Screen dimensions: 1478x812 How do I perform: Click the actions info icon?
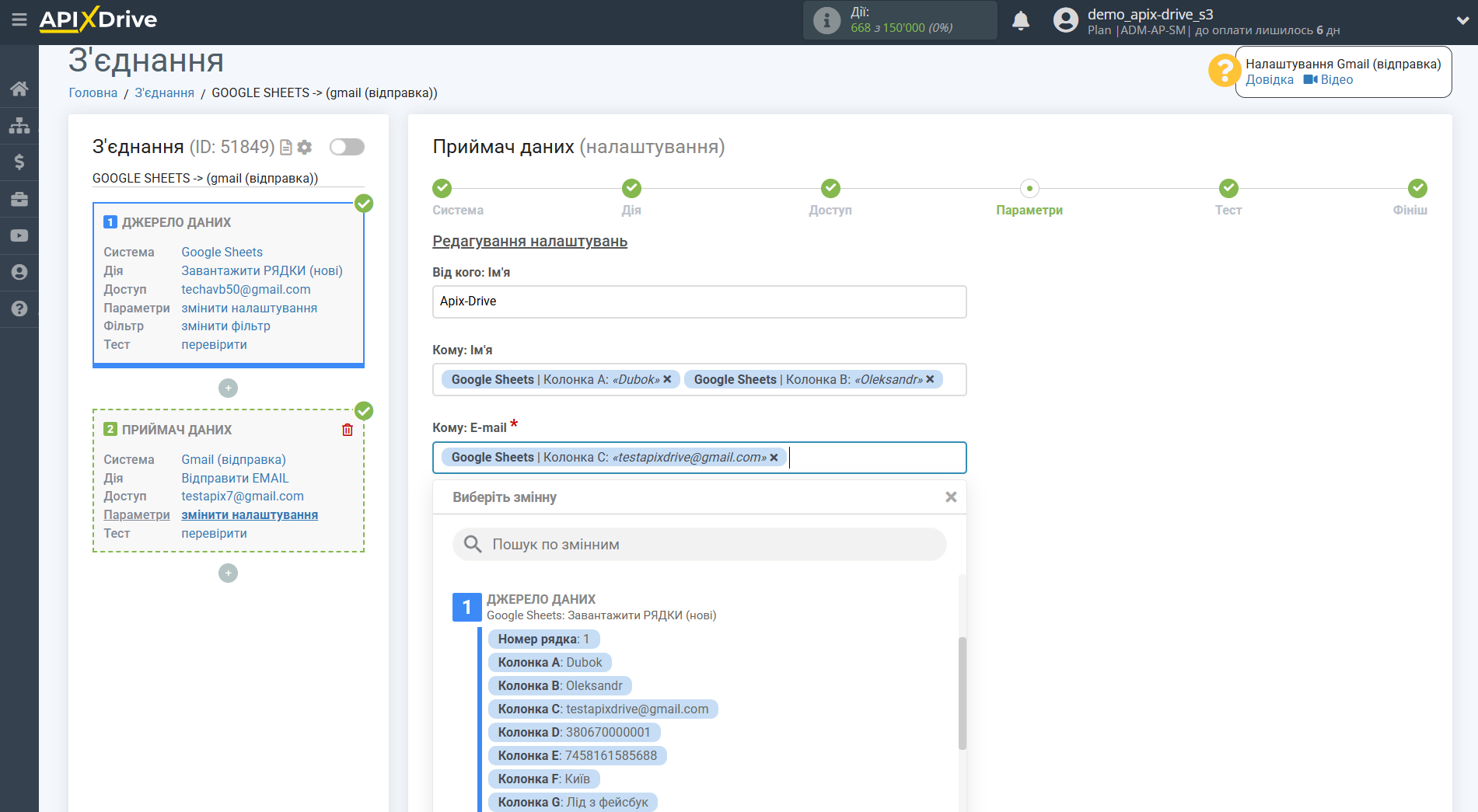(x=826, y=20)
